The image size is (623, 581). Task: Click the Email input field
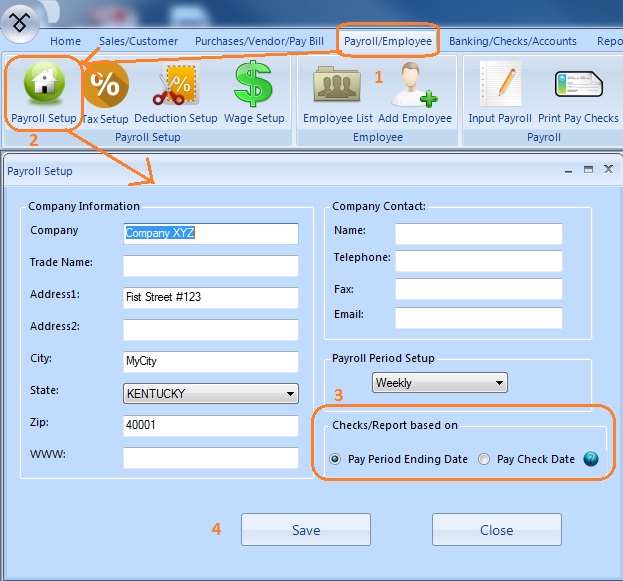click(x=479, y=318)
